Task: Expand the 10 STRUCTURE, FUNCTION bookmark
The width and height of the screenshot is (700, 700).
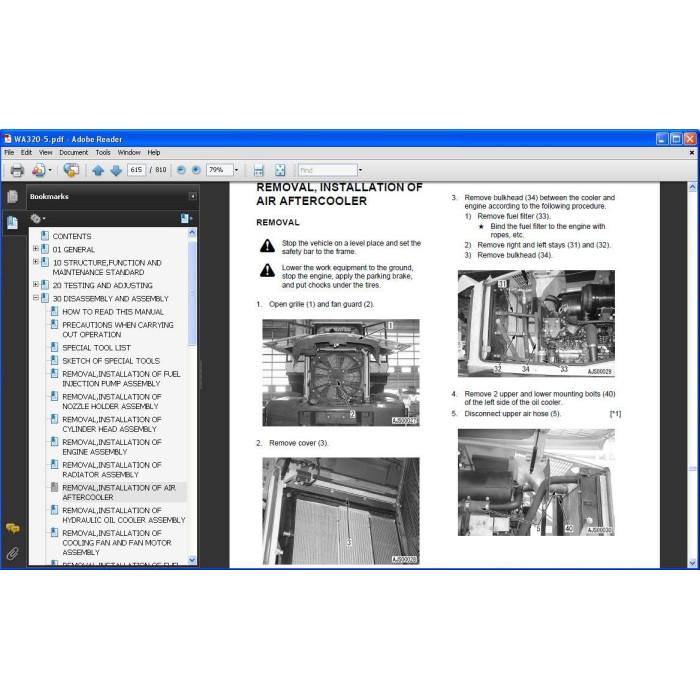Action: coord(36,262)
